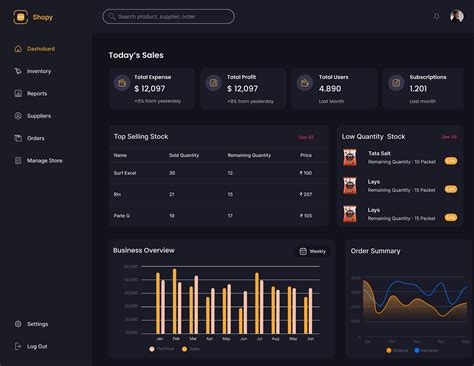Select the Log Out menu item
474x366 pixels.
coord(31,346)
